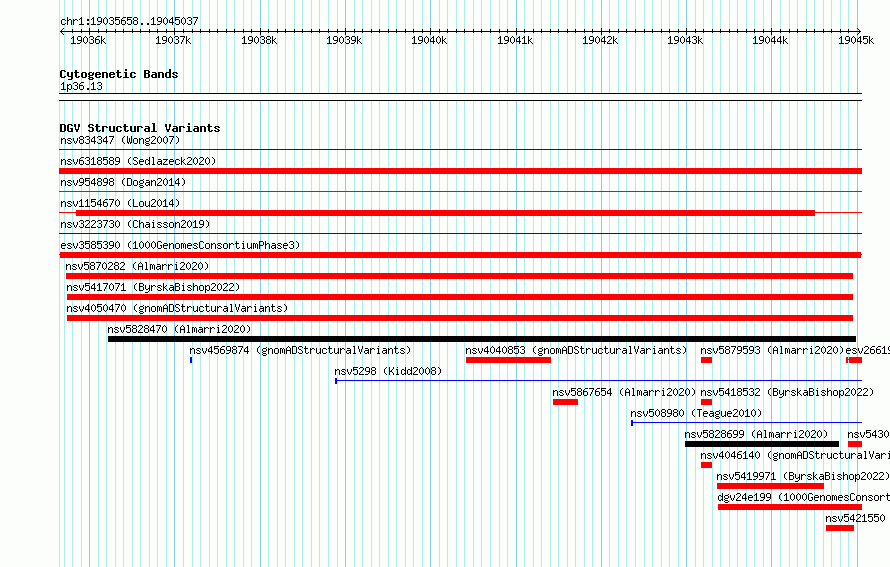Image resolution: width=890 pixels, height=567 pixels.
Task: Click the 19040k ruler tick label
Action: (x=429, y=40)
